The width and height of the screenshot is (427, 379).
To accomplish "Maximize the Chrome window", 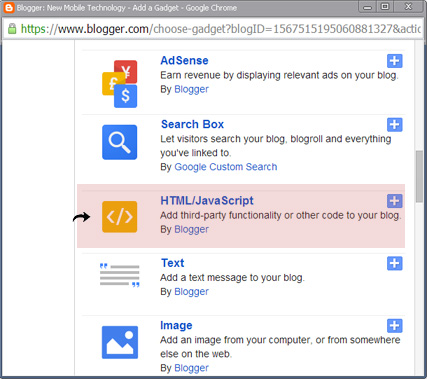I will (385, 7).
